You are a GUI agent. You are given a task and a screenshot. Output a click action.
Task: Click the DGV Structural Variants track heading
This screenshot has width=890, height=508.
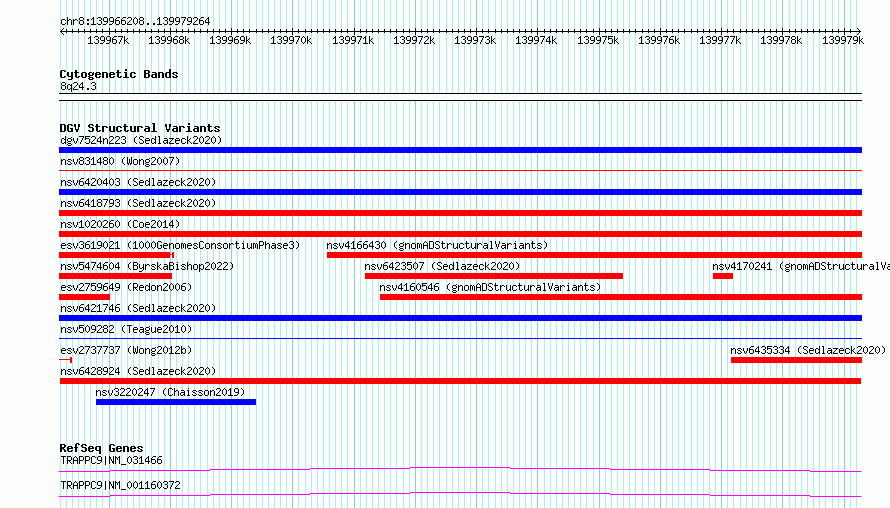(140, 128)
